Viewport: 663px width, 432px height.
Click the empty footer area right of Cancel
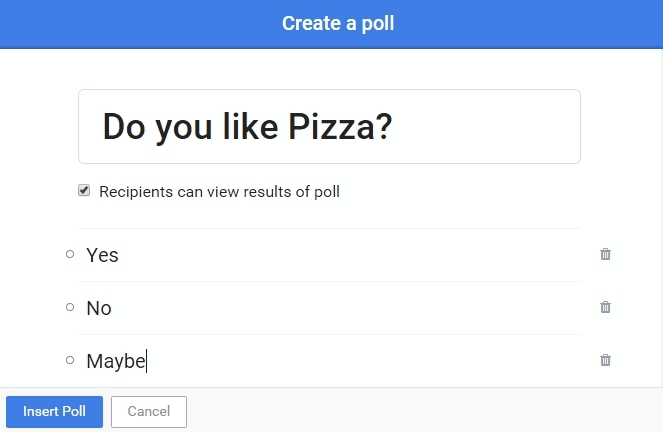tap(420, 411)
